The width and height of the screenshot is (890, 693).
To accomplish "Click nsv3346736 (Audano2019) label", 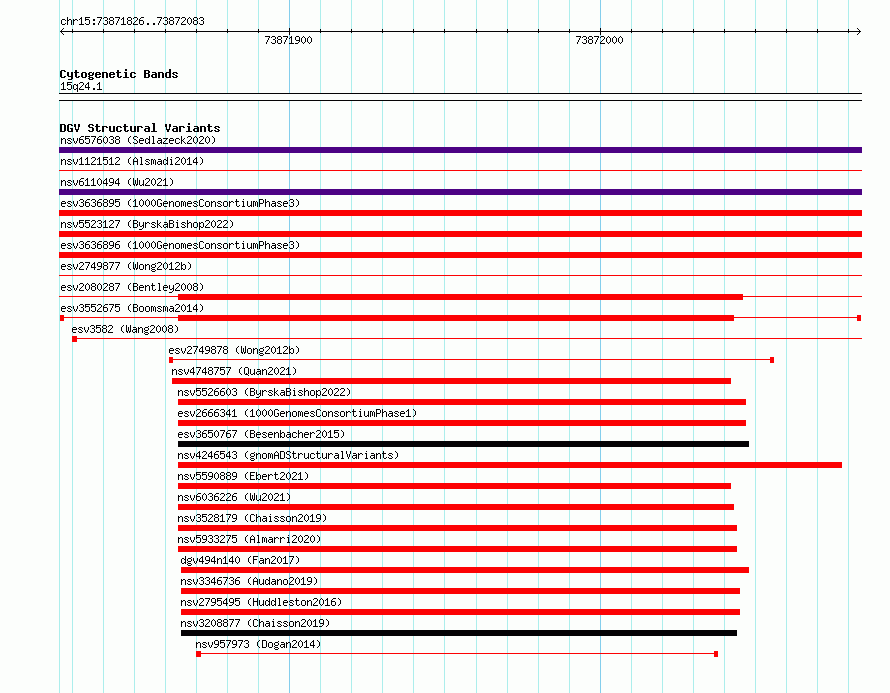I will click(x=249, y=581).
